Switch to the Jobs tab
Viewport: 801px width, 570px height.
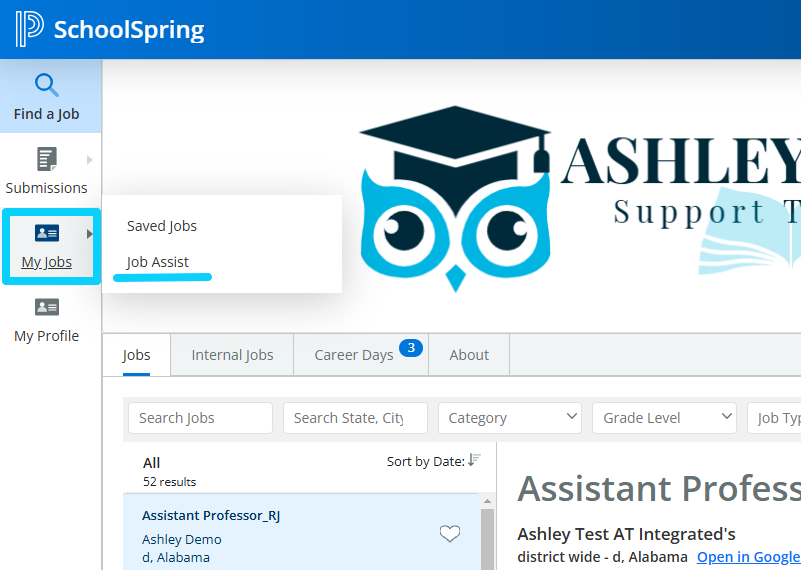click(136, 355)
